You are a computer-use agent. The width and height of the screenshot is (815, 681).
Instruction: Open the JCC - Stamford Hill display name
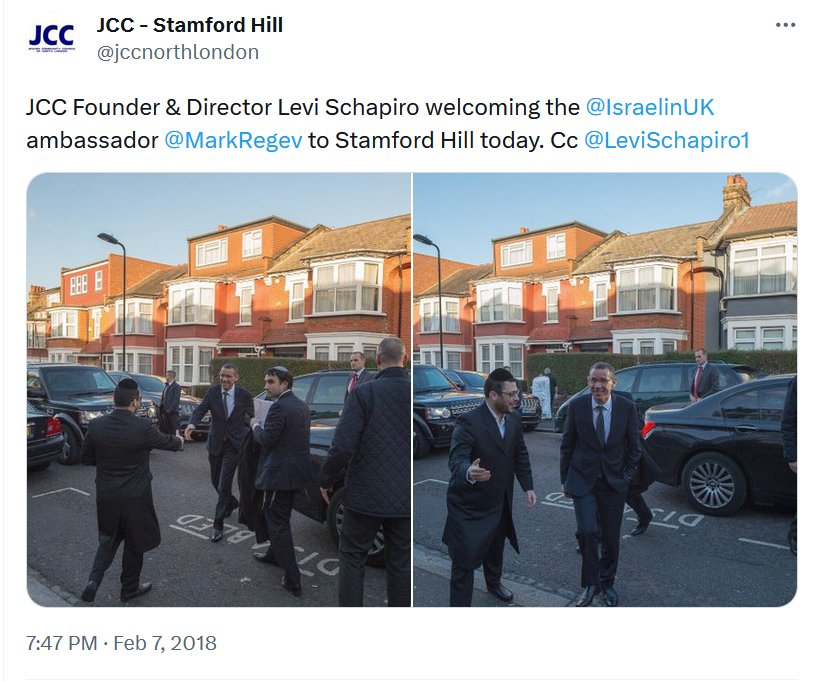[x=190, y=25]
